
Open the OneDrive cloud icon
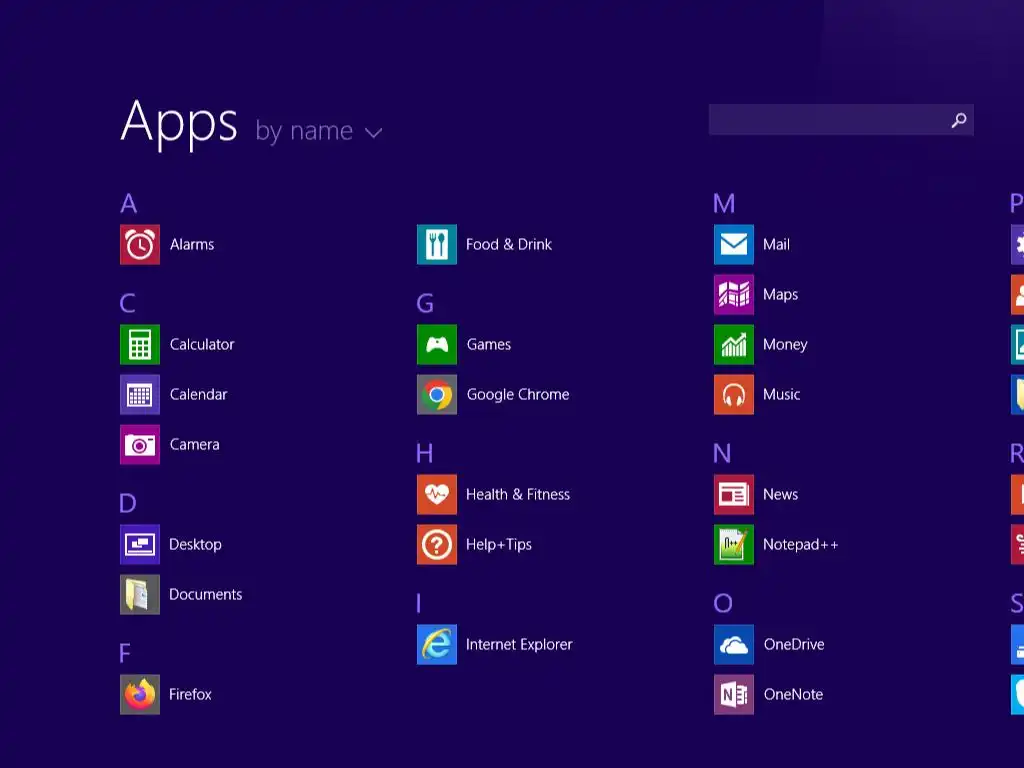pos(734,645)
